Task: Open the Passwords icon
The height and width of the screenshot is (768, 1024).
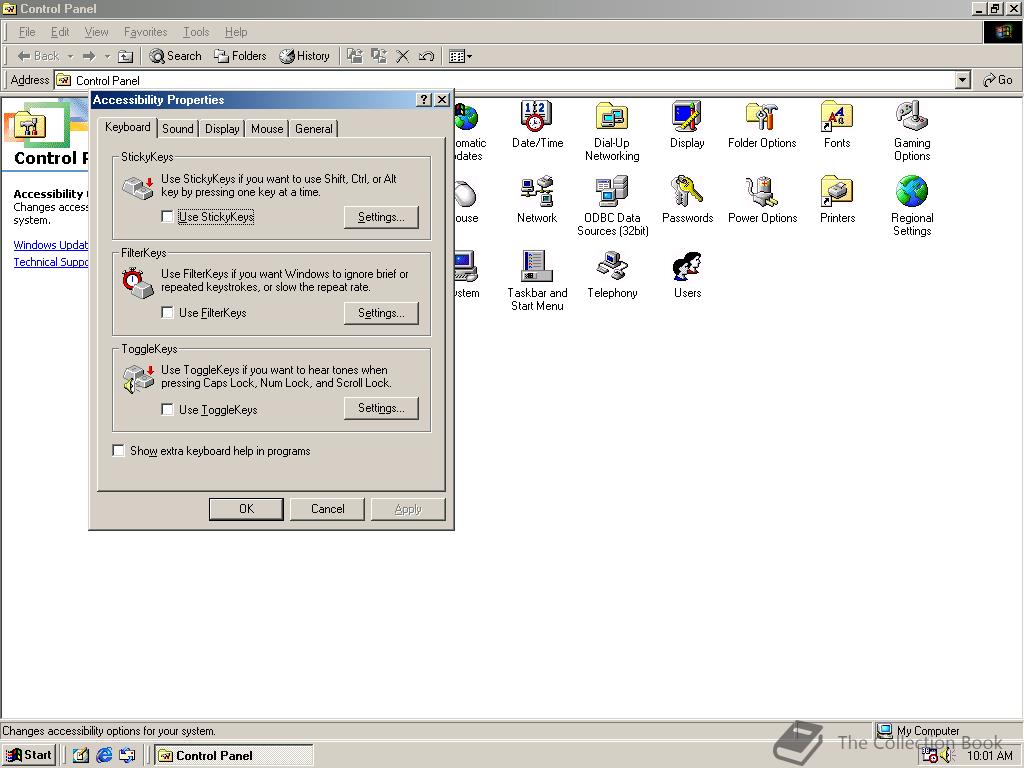Action: (x=687, y=199)
